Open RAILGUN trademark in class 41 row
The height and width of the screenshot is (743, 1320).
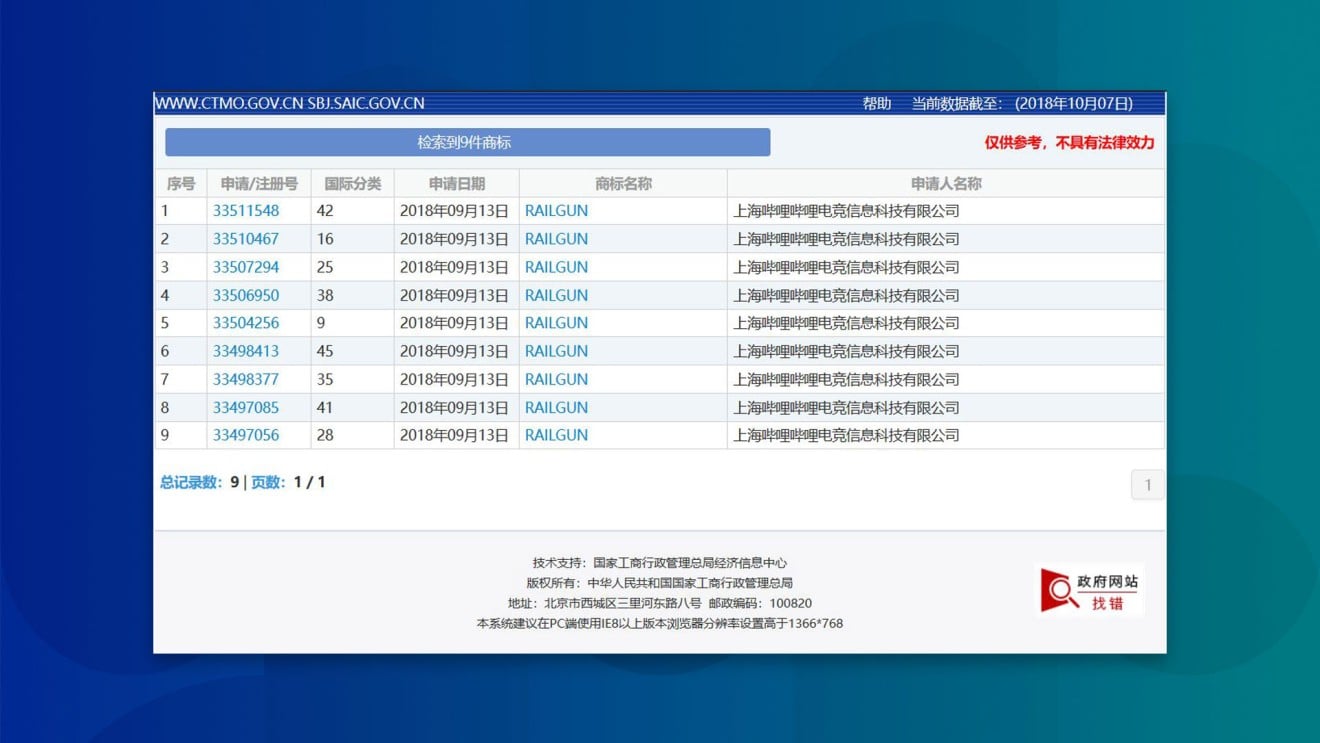[556, 407]
